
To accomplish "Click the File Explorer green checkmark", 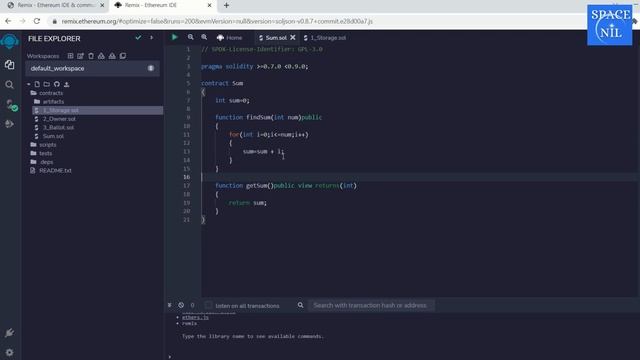I will (x=138, y=38).
